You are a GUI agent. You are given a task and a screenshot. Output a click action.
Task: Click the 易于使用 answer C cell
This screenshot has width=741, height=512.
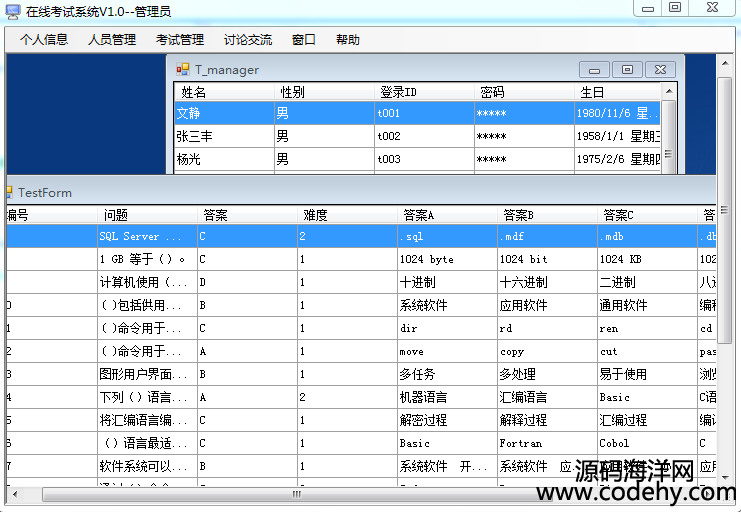pyautogui.click(x=648, y=374)
